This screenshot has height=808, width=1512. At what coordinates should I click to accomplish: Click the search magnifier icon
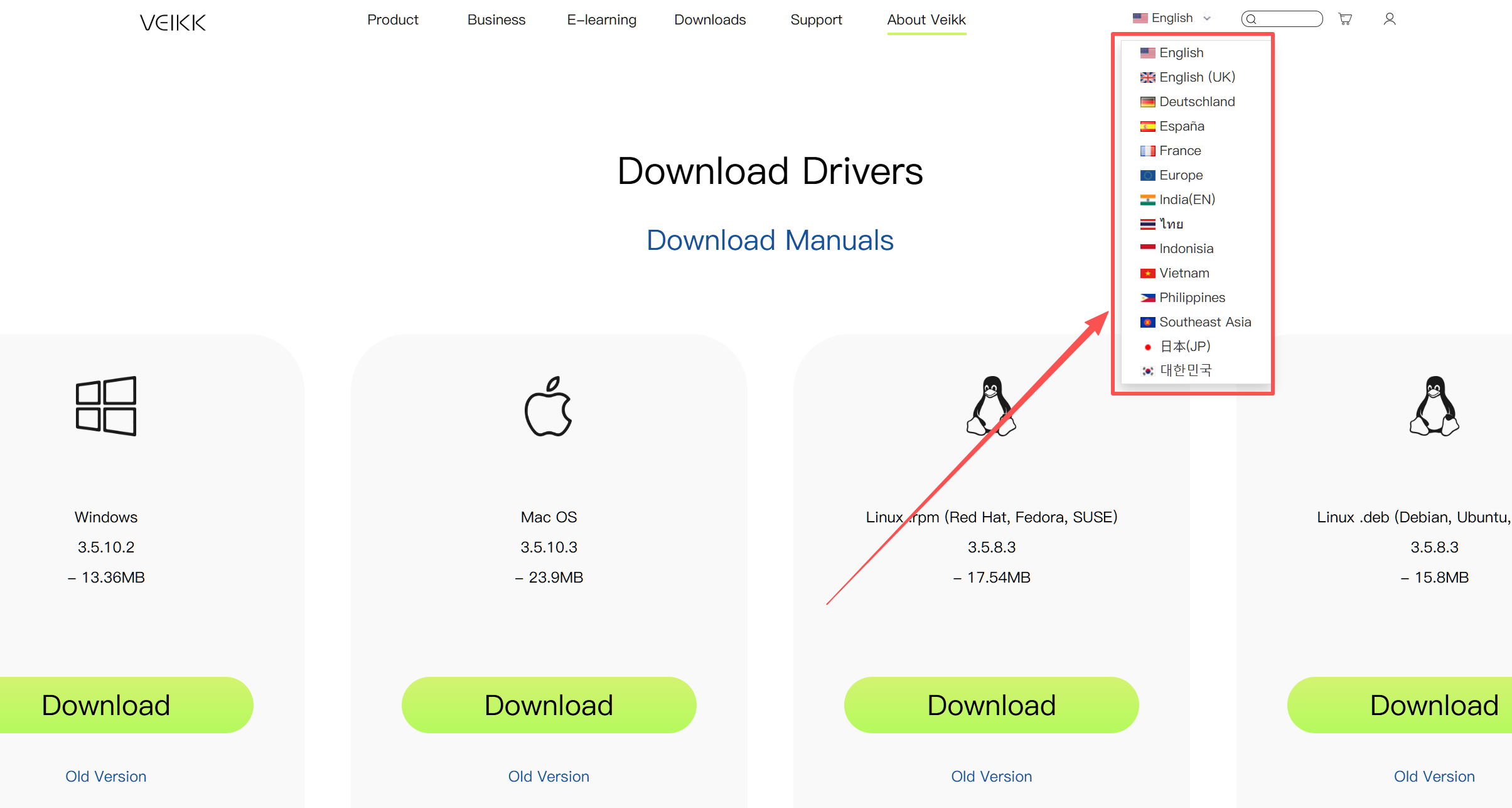tap(1252, 19)
